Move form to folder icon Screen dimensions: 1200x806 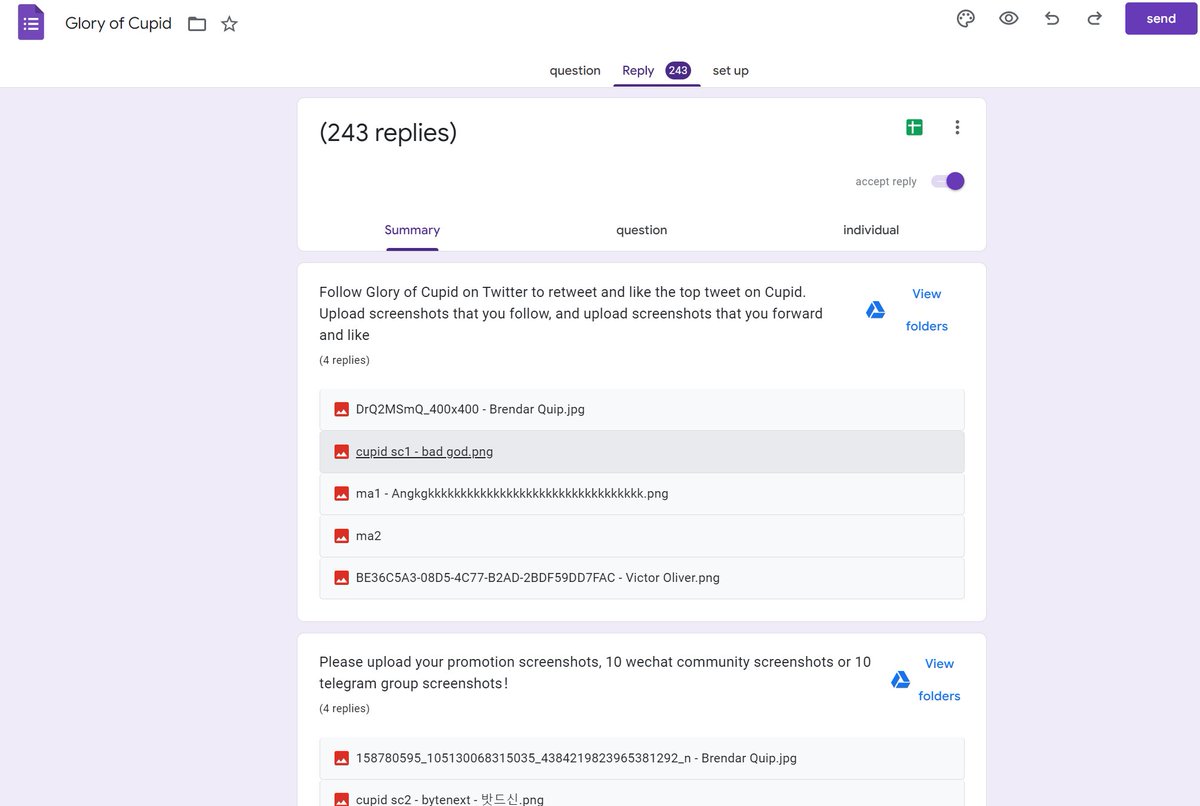(x=197, y=23)
